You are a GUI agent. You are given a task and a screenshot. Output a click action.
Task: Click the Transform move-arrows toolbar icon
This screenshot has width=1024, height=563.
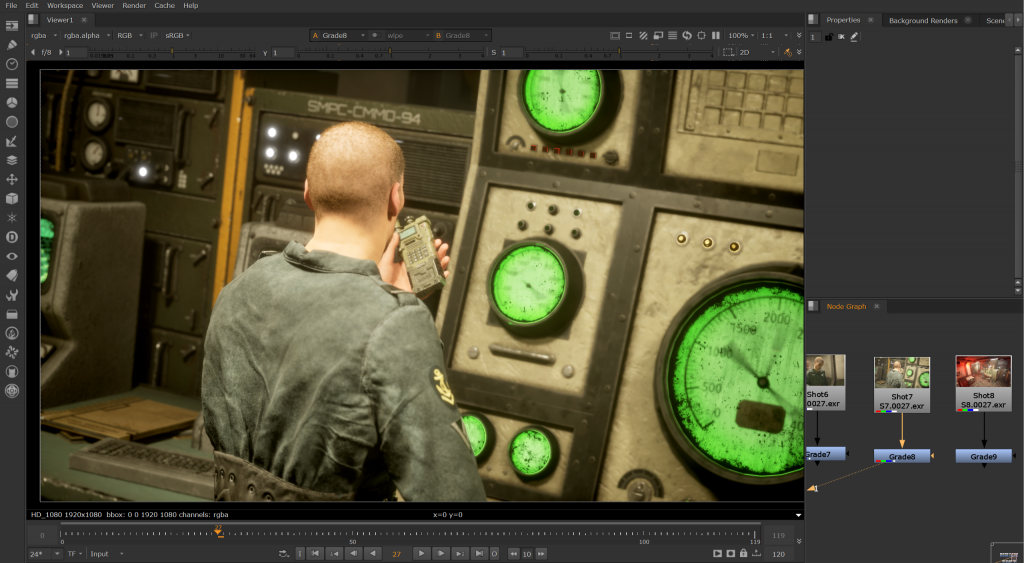point(12,179)
